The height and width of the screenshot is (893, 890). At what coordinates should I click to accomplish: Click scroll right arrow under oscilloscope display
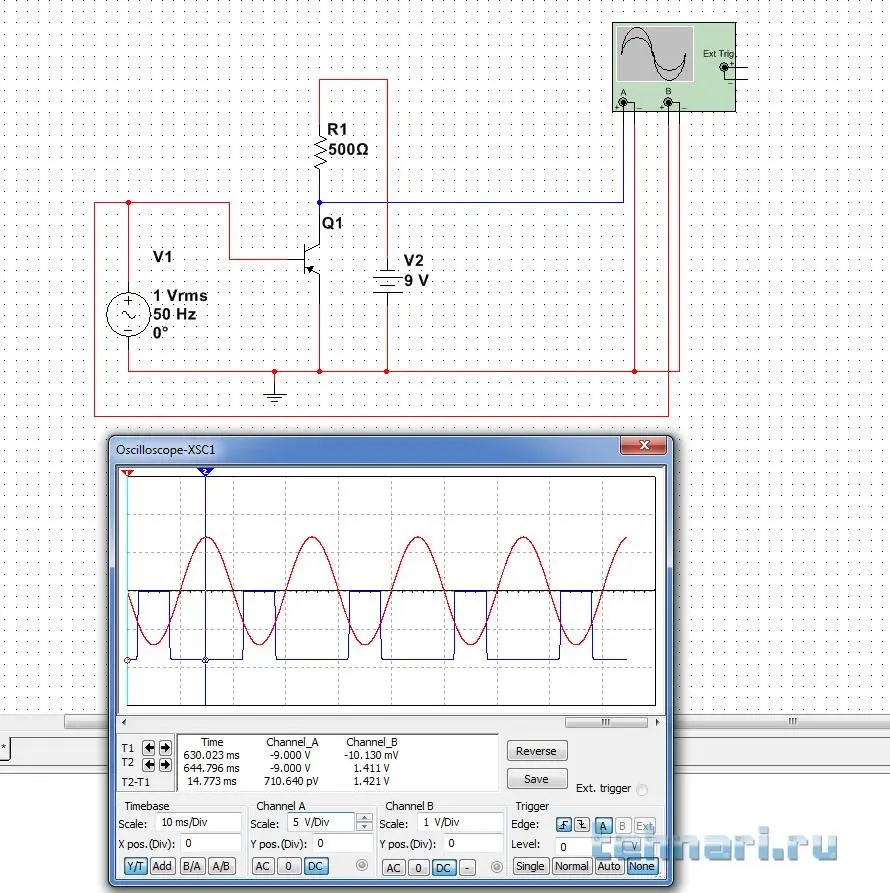tap(657, 722)
